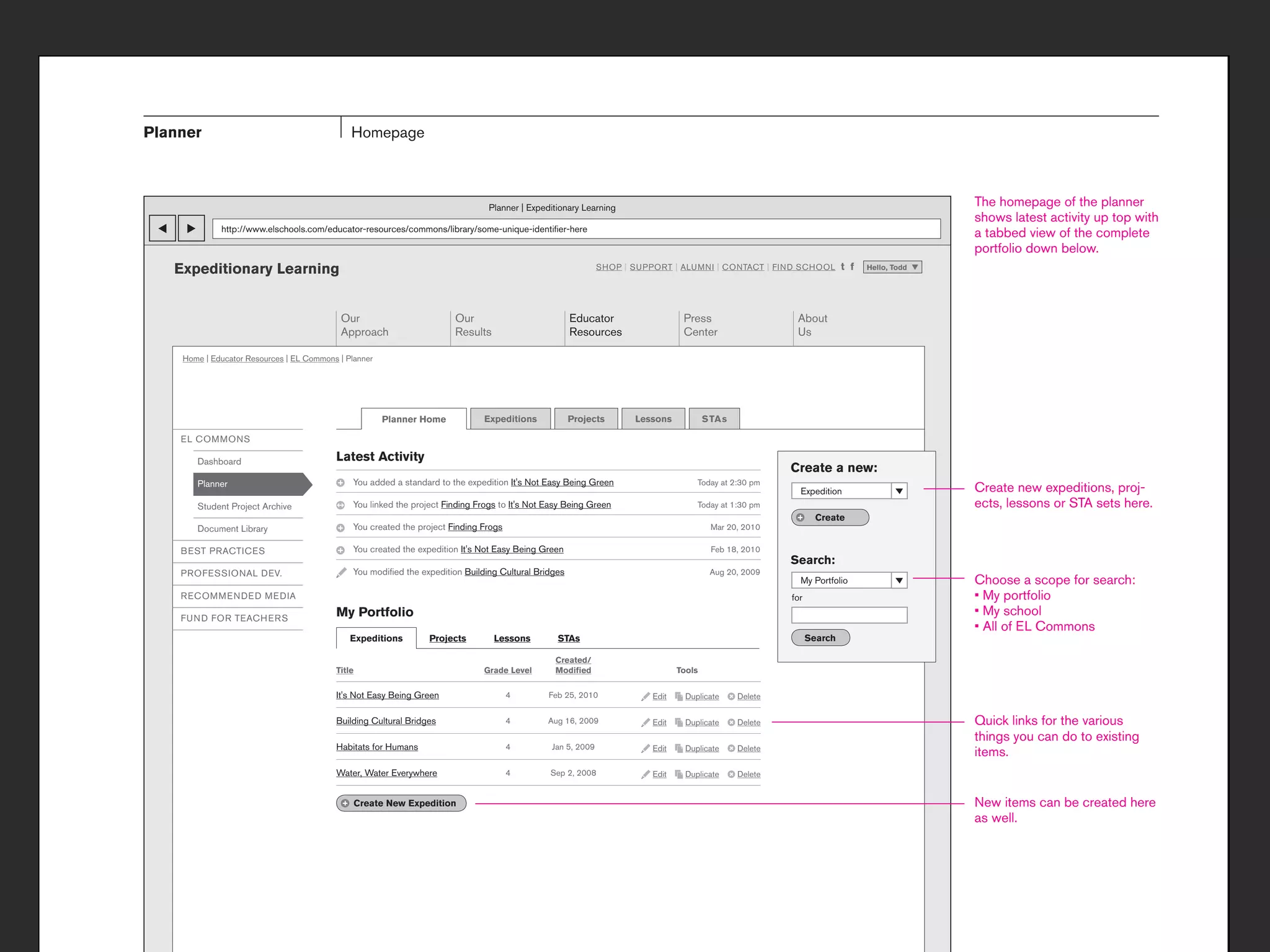1270x952 pixels.
Task: Switch to the top Projects tab
Action: click(x=586, y=419)
